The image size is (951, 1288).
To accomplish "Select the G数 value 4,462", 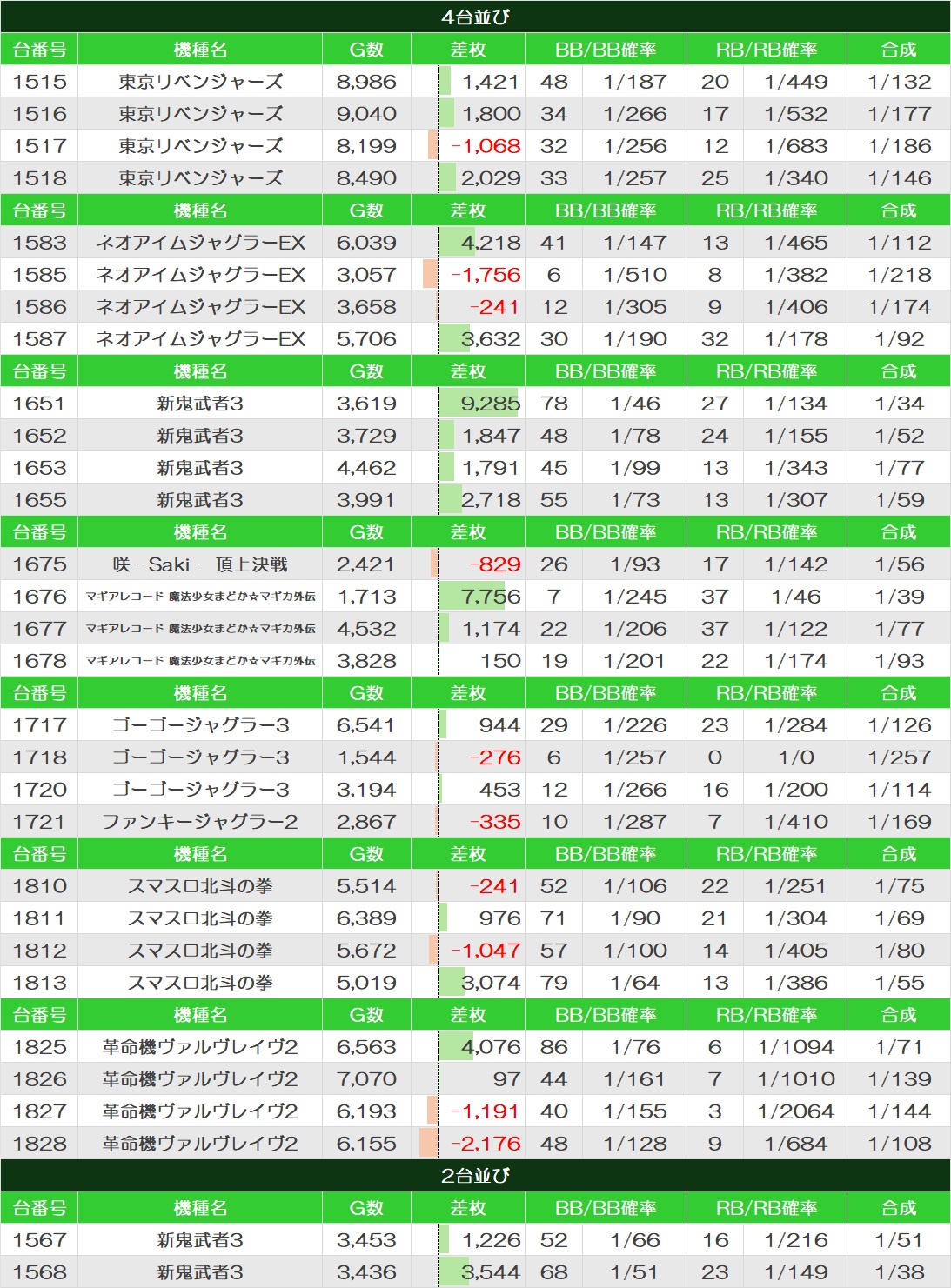I will point(366,468).
